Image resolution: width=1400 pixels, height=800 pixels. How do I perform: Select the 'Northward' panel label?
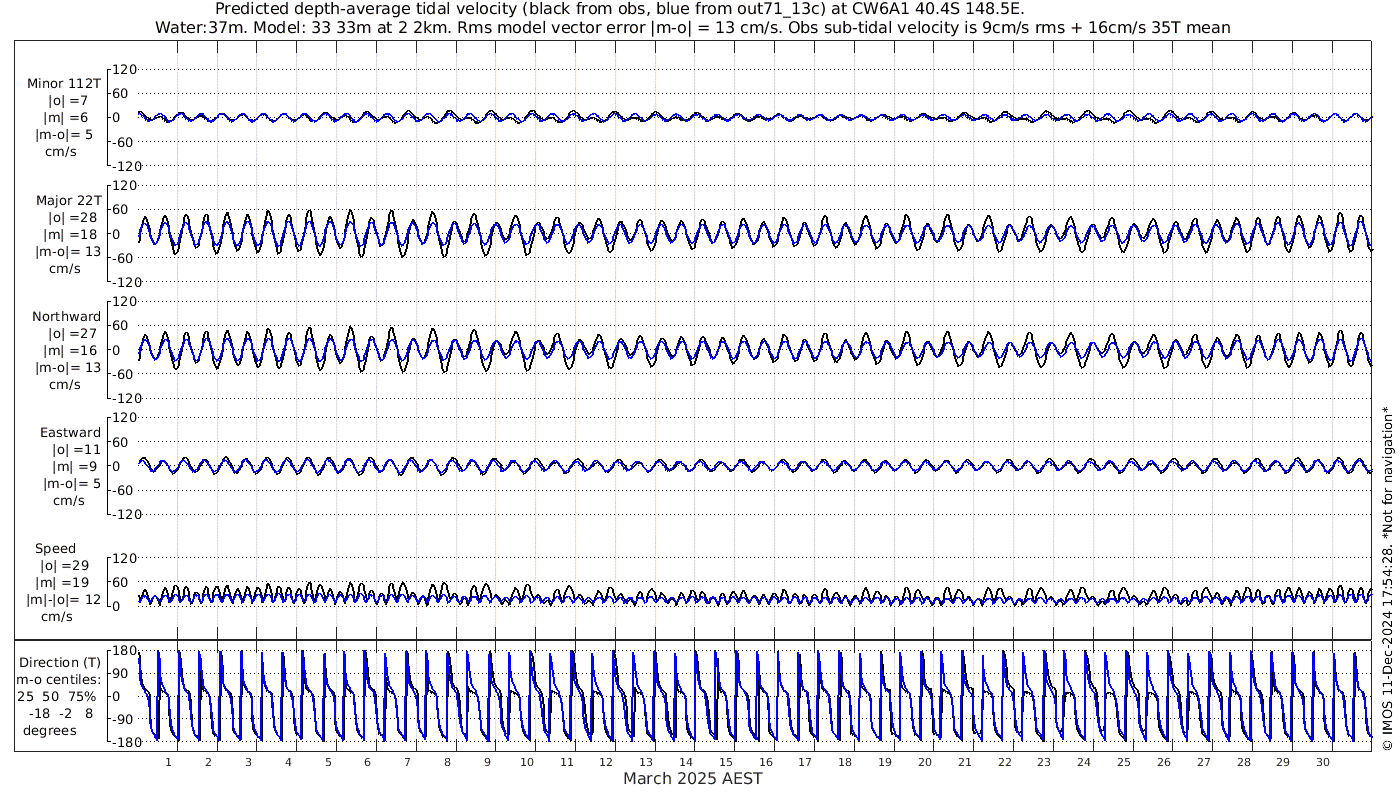click(x=66, y=317)
